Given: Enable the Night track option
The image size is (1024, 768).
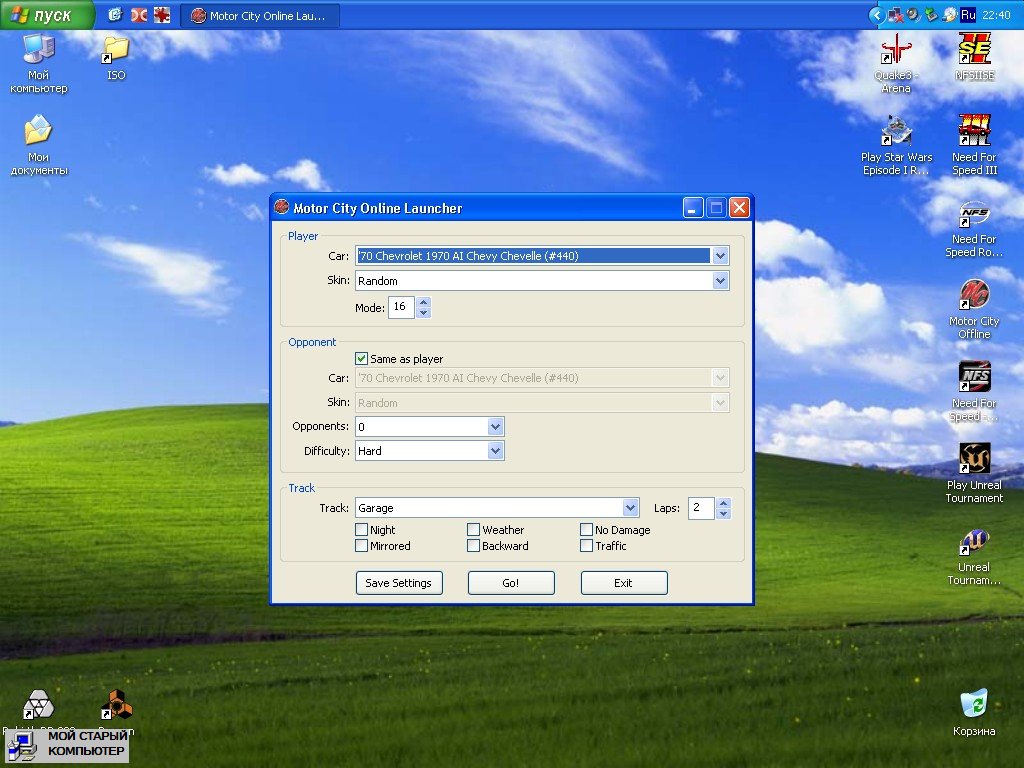Looking at the screenshot, I should 362,530.
